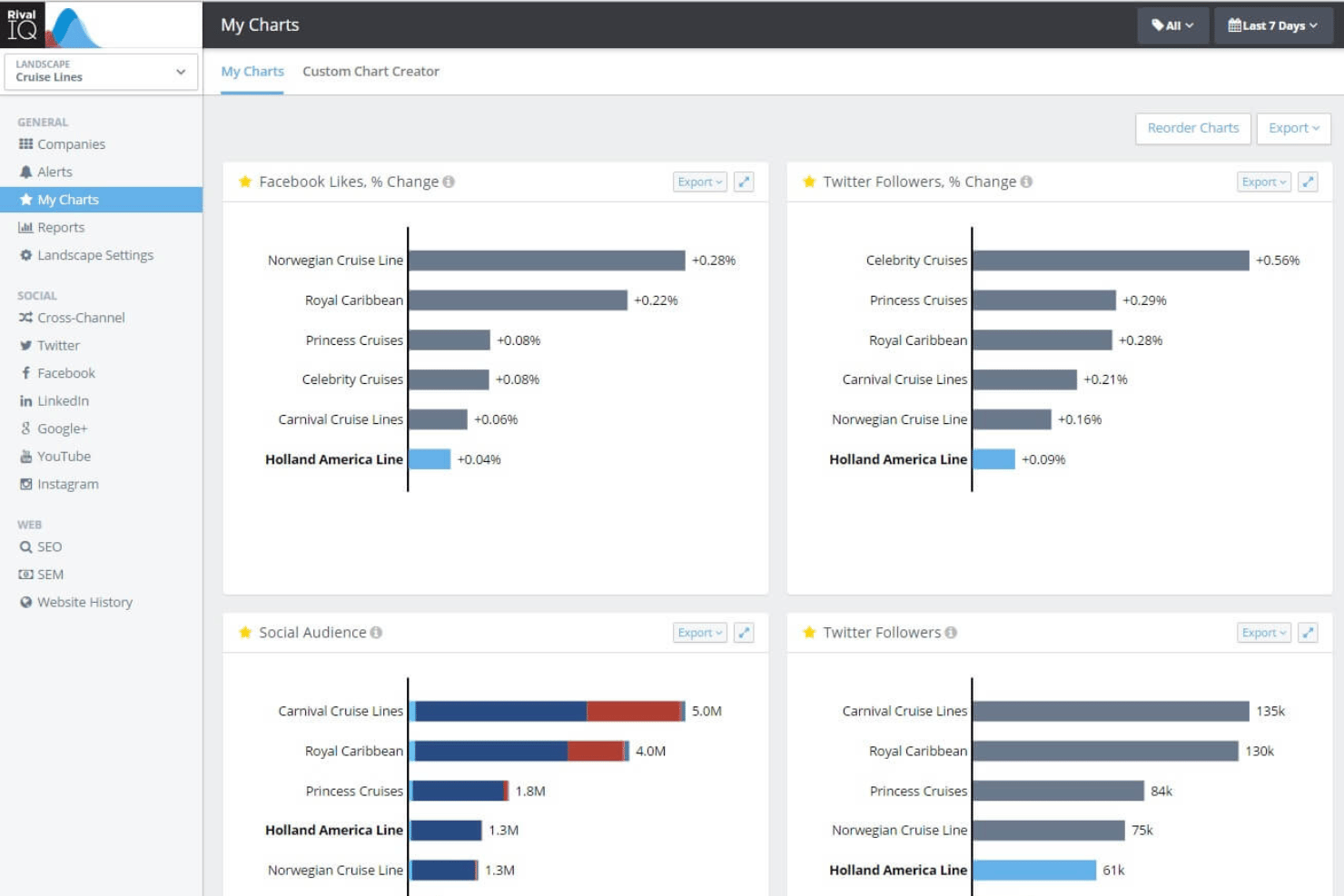1344x896 pixels.
Task: Expand Twitter Followers % Change chart fullscreen
Action: [1308, 182]
